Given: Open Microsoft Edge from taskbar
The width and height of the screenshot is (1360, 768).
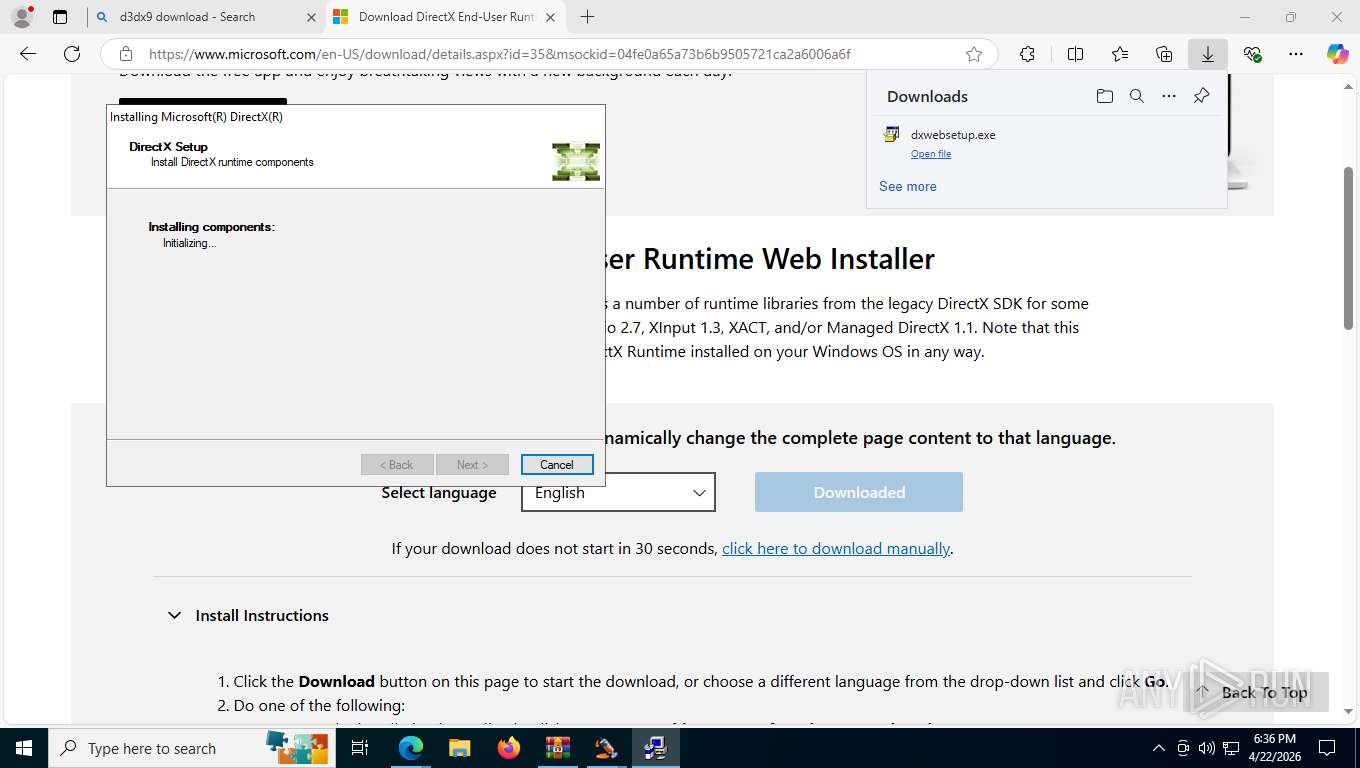Looking at the screenshot, I should pos(411,748).
